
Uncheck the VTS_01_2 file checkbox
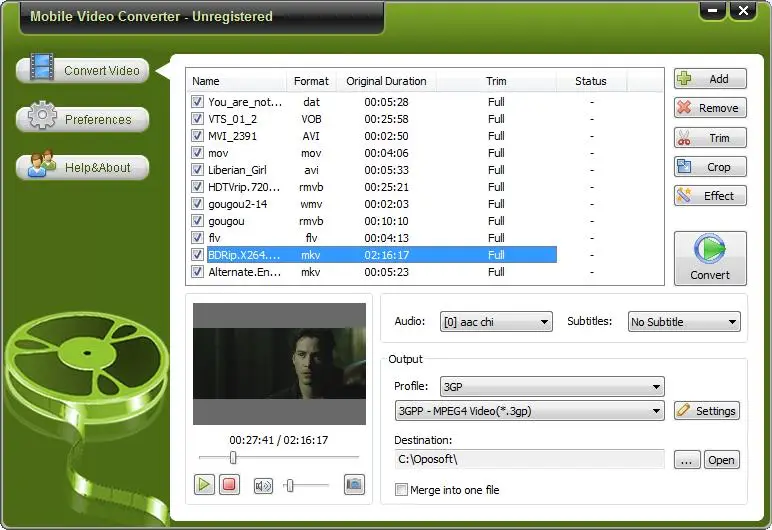pyautogui.click(x=197, y=119)
